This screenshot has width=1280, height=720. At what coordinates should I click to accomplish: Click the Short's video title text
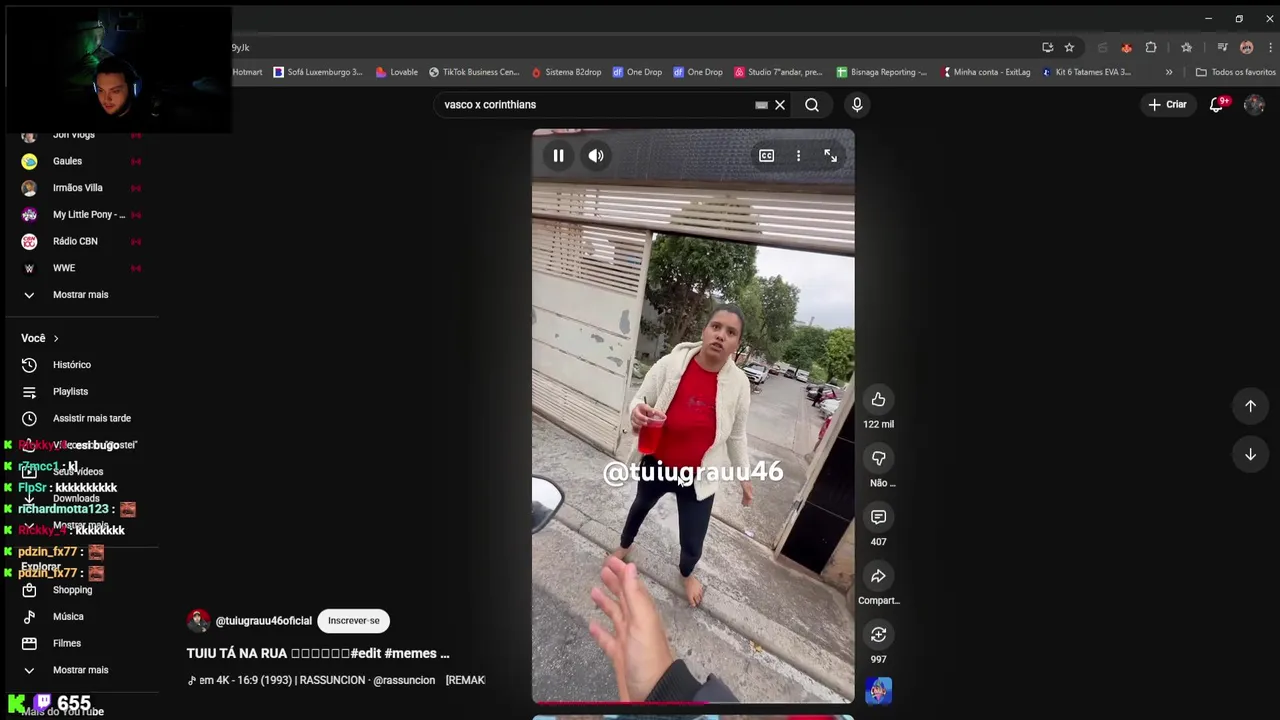(318, 654)
